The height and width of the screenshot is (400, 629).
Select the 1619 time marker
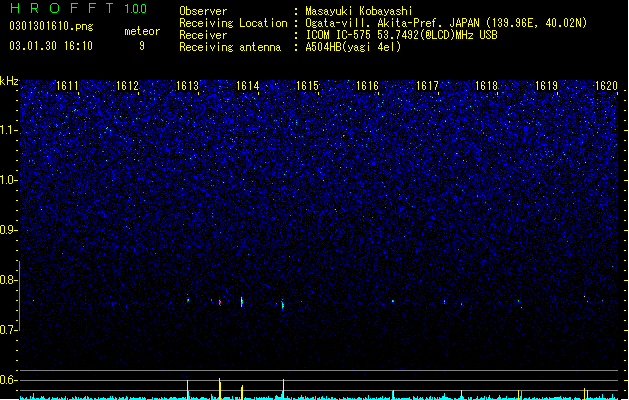546,86
